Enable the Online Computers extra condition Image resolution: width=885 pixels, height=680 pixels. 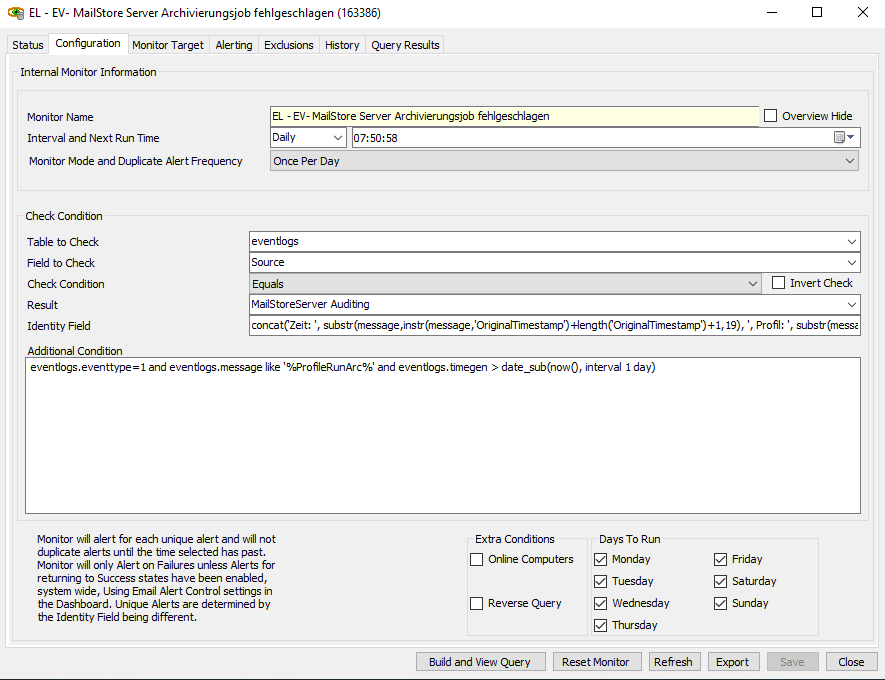(x=477, y=560)
